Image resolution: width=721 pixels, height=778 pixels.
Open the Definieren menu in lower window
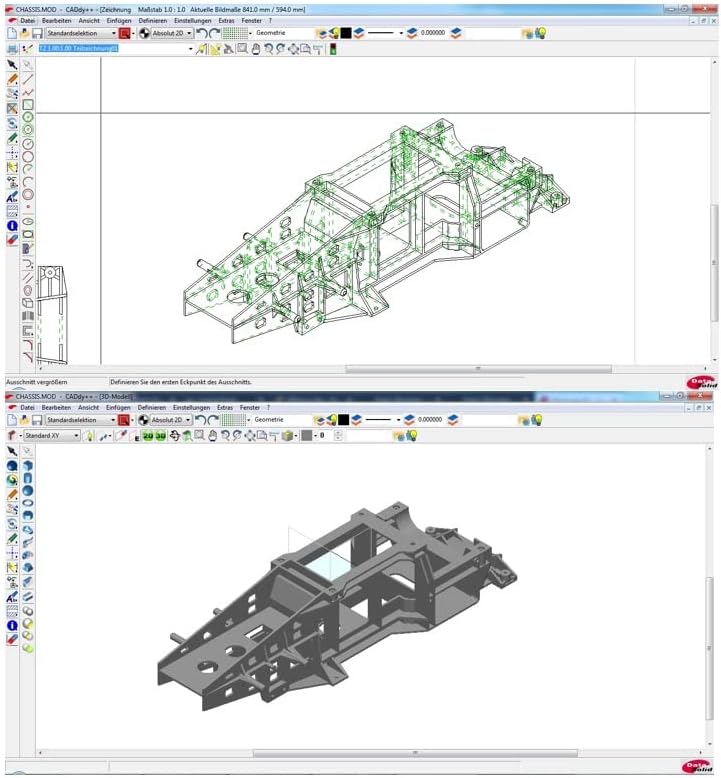coord(152,408)
